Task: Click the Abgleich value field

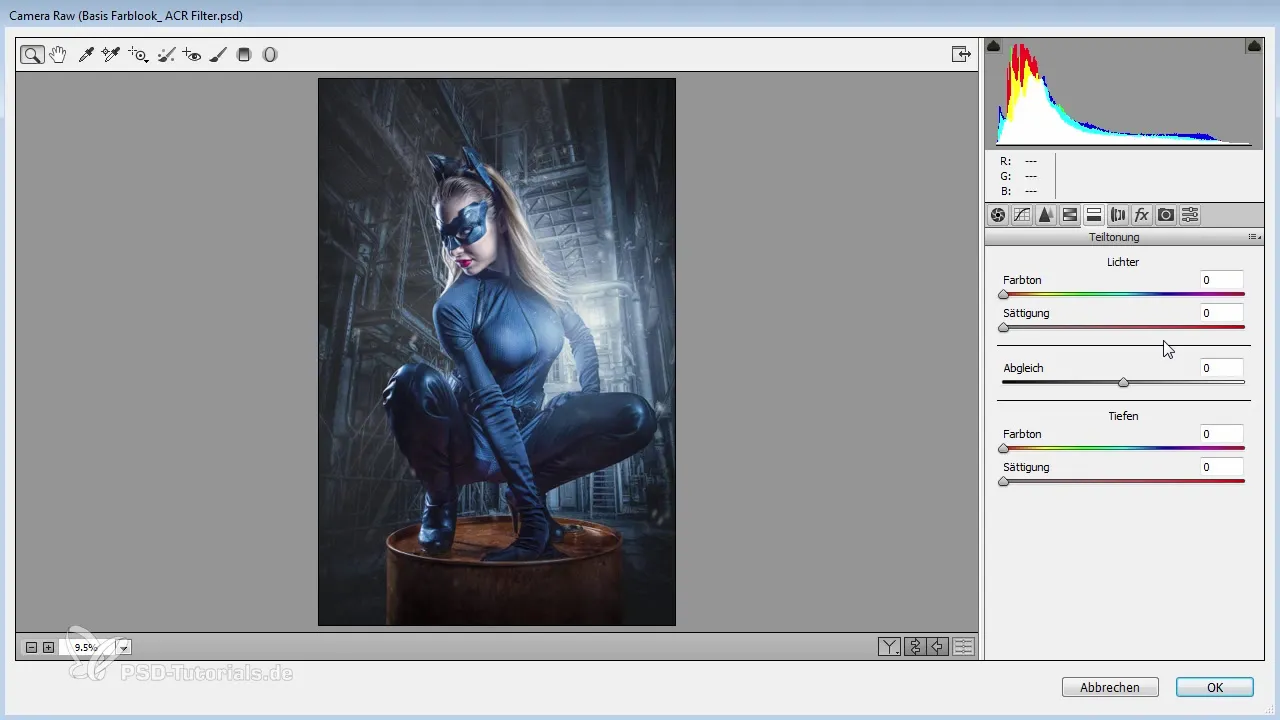Action: [1221, 368]
